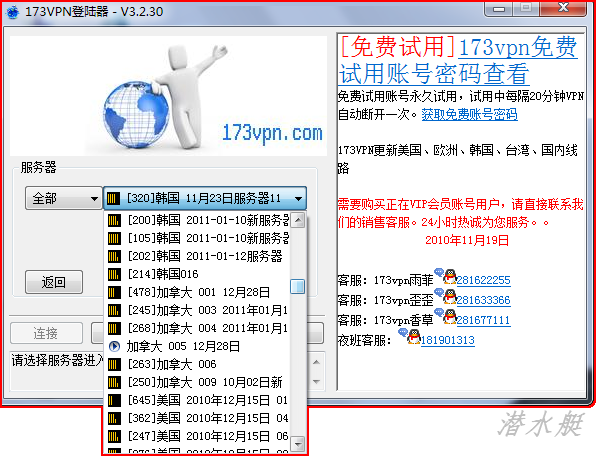Viewport: 596px width, 456px height.
Task: Close the 173VPN登陆器 window
Action: click(x=563, y=8)
